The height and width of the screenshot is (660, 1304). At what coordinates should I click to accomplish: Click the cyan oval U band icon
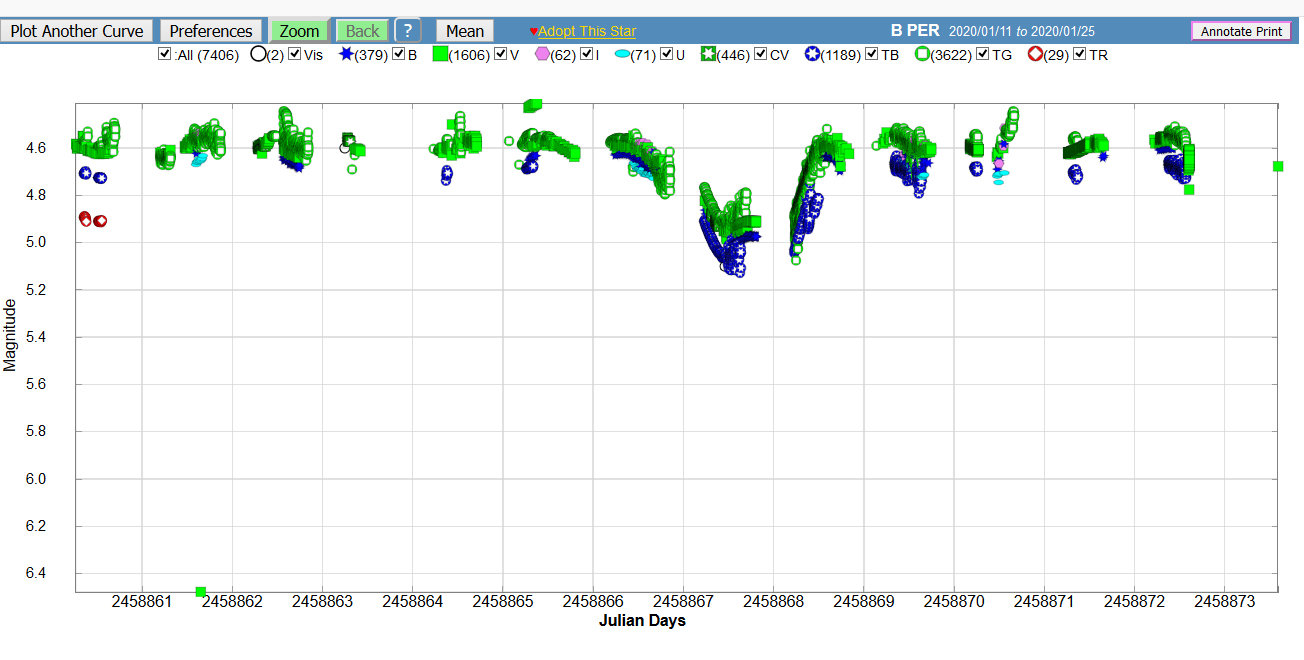(x=622, y=55)
